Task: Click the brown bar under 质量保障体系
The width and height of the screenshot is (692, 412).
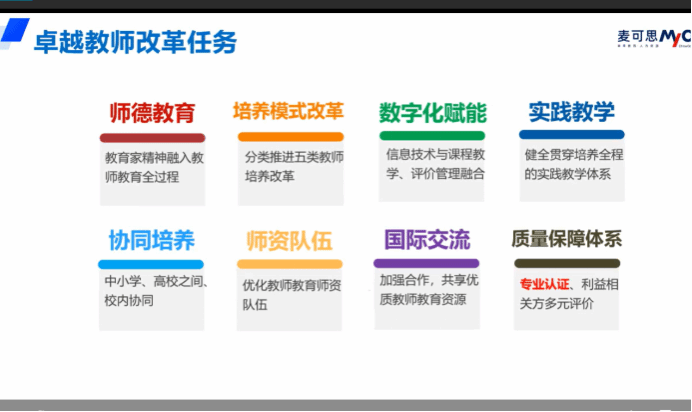Action: pos(565,263)
